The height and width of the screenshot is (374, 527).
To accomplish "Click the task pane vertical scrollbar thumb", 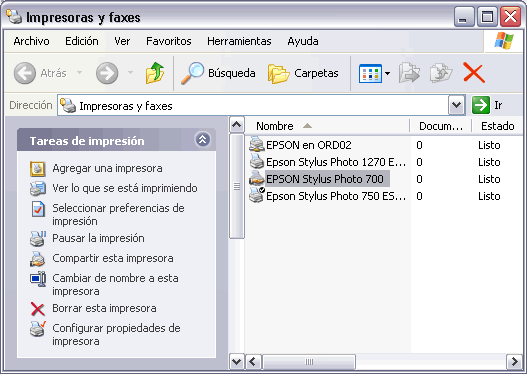I will click(237, 186).
